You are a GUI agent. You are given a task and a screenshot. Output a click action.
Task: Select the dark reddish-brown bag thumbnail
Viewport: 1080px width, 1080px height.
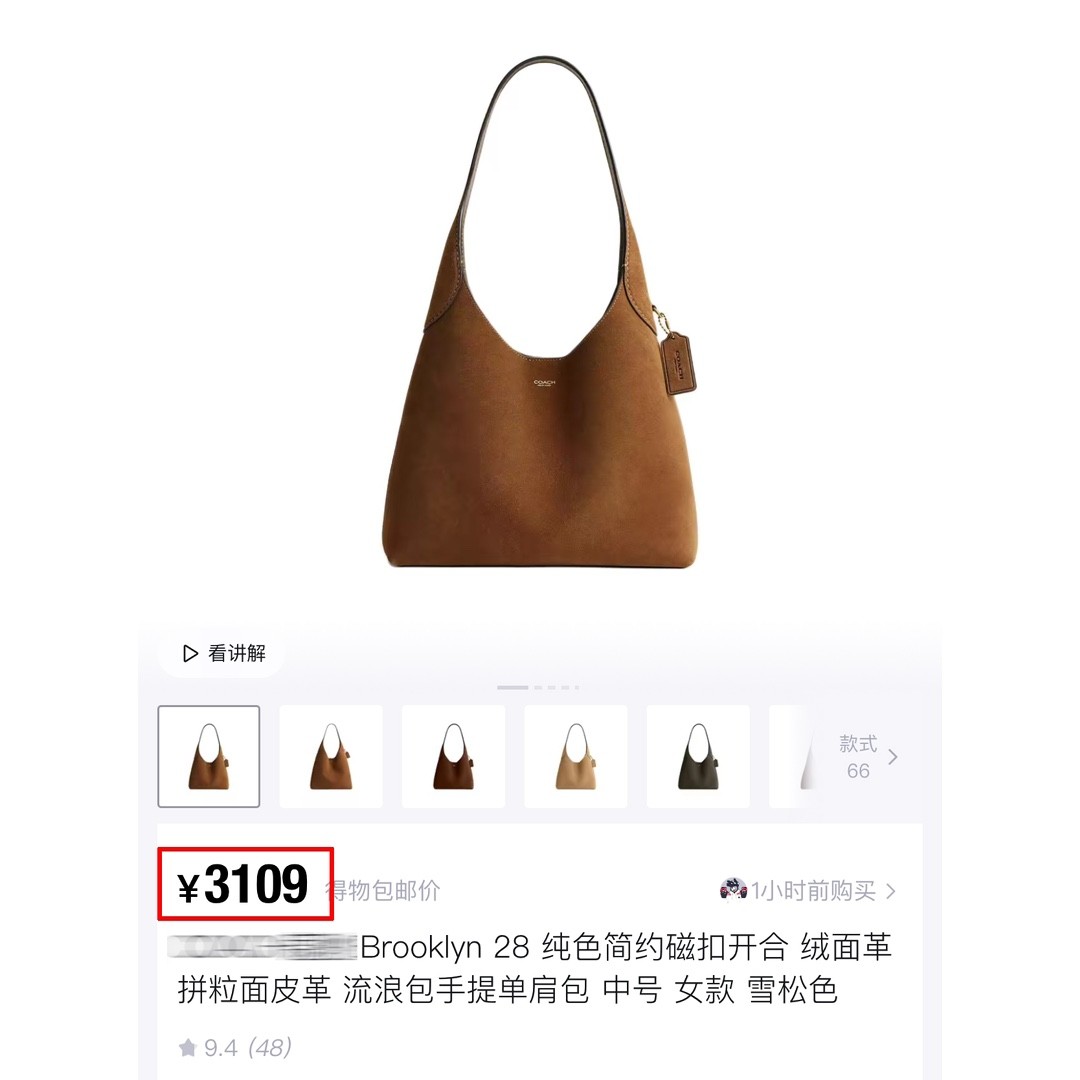pos(453,756)
